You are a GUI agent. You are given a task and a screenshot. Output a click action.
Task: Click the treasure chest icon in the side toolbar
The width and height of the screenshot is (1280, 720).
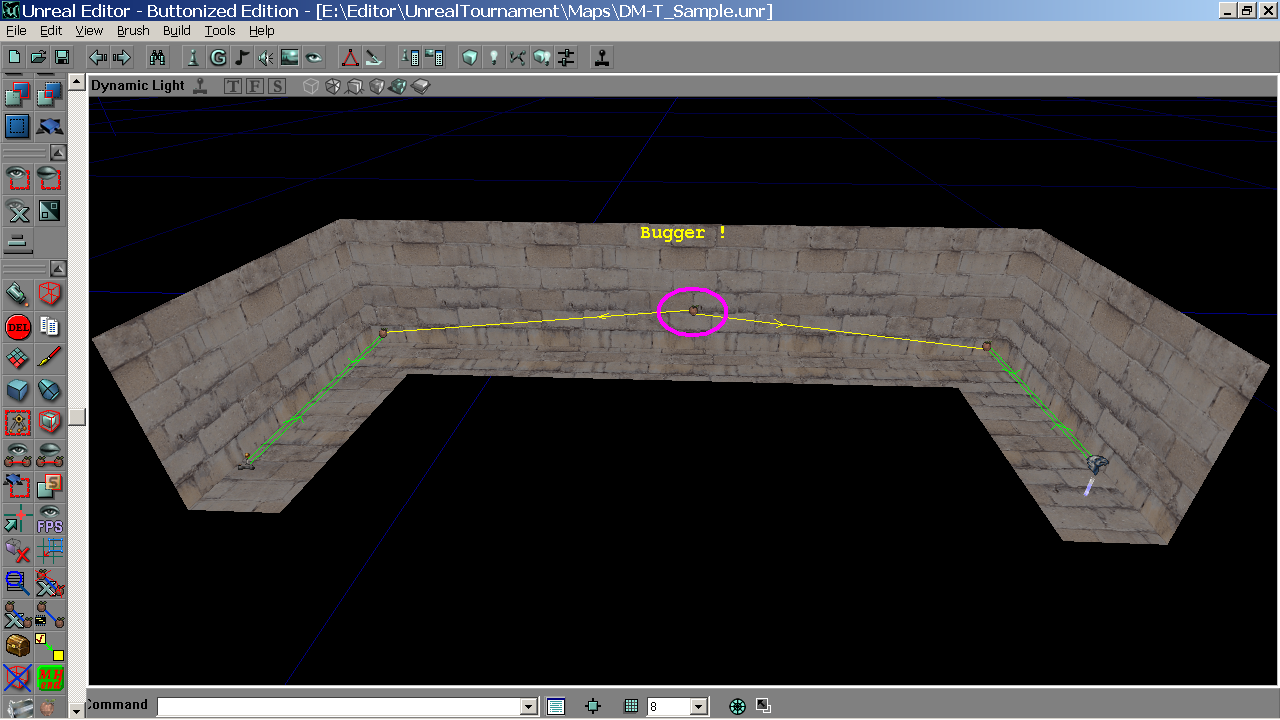tap(18, 646)
